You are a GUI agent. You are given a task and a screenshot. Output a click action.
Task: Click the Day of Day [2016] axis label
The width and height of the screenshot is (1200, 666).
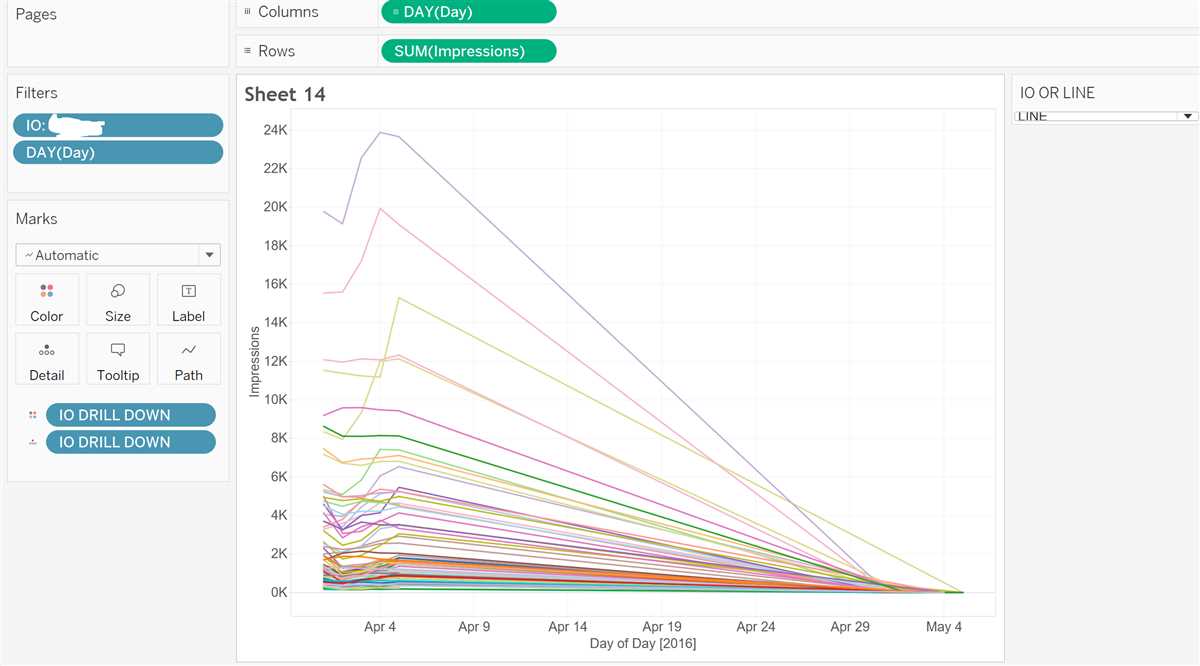pyautogui.click(x=644, y=643)
